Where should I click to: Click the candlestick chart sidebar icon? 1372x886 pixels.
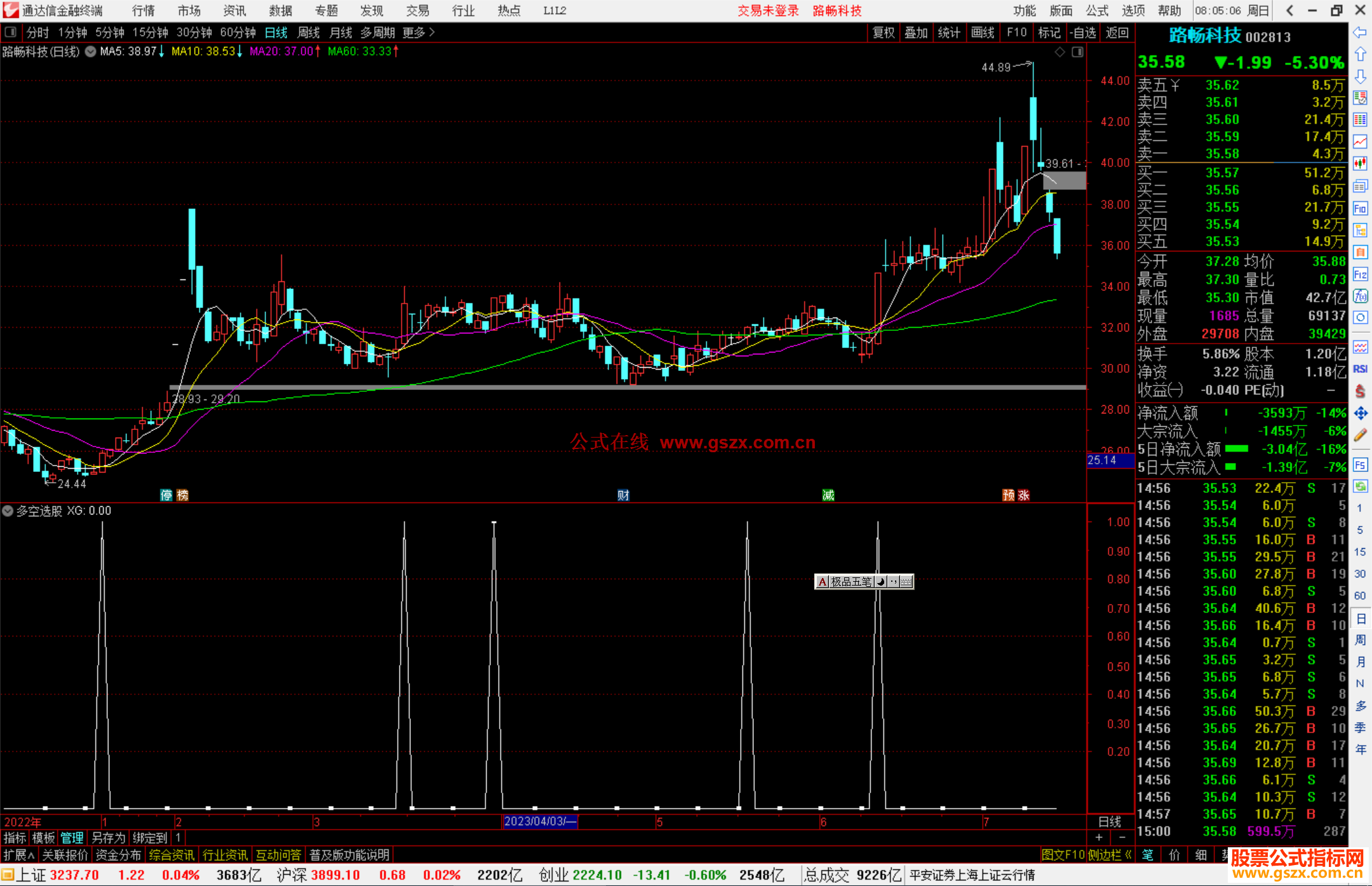[x=1360, y=163]
